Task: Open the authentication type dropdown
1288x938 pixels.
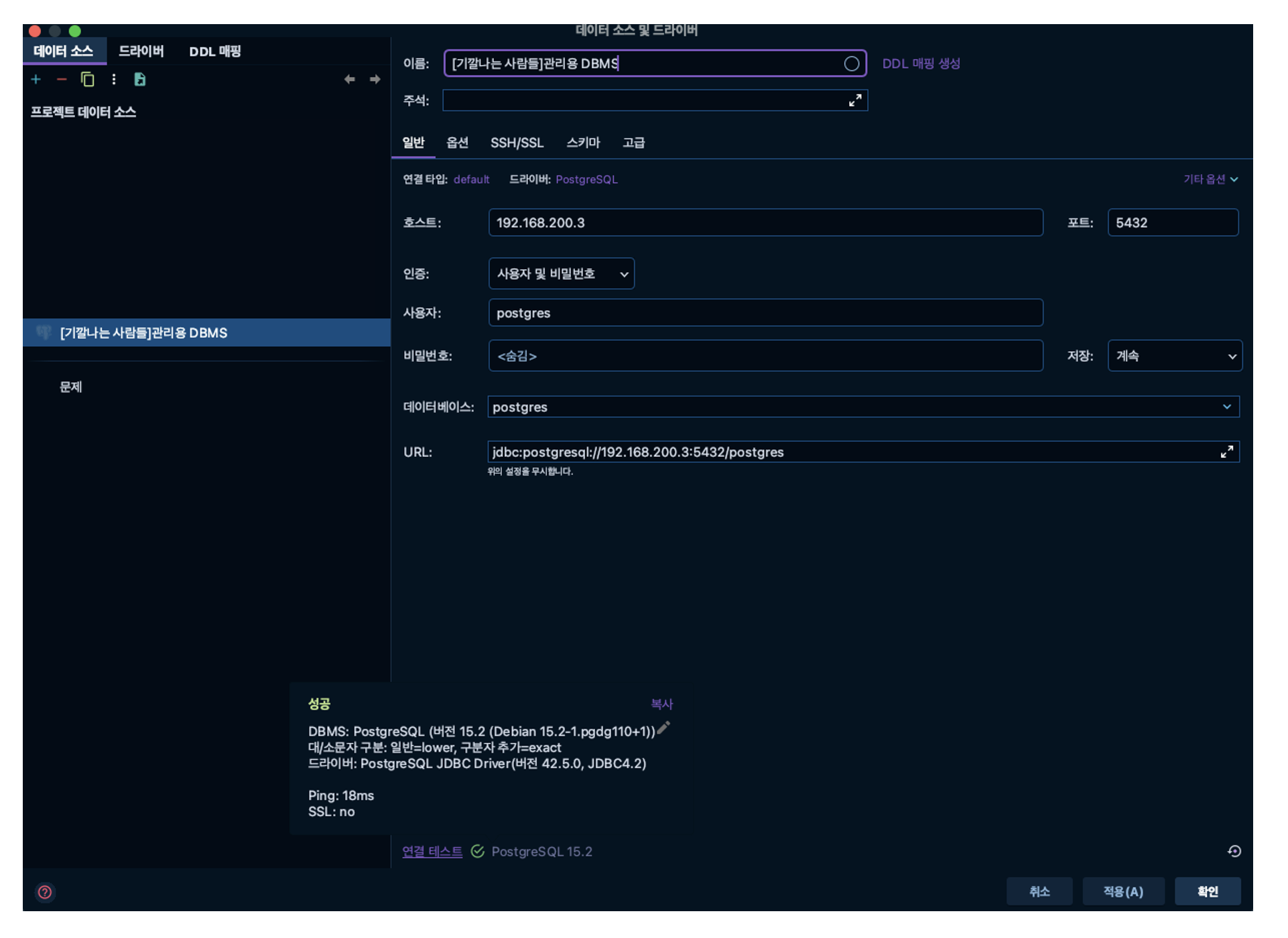Action: [561, 274]
